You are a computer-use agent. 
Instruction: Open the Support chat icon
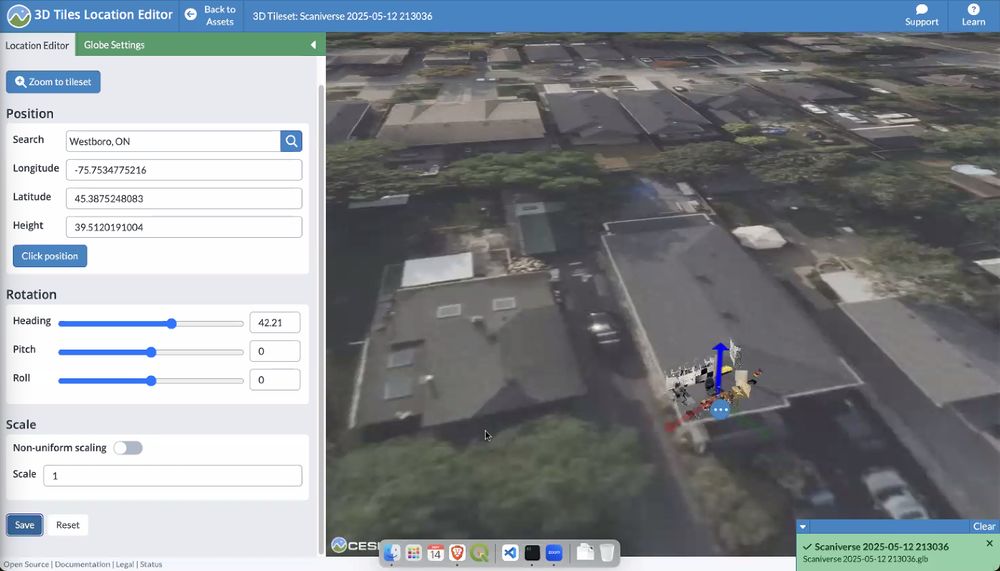tap(922, 15)
